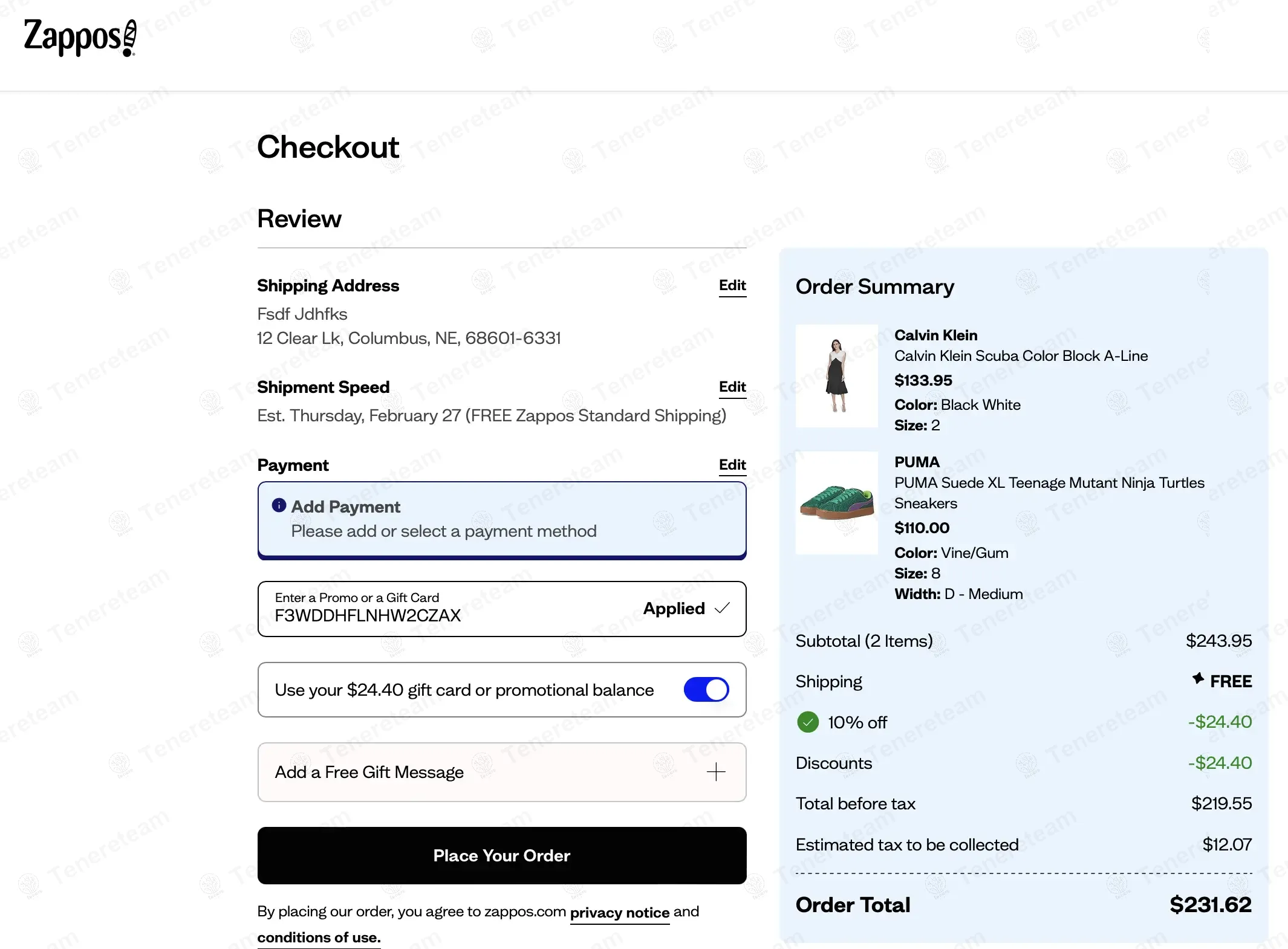Expand Add a Free Gift Message

tap(369, 772)
